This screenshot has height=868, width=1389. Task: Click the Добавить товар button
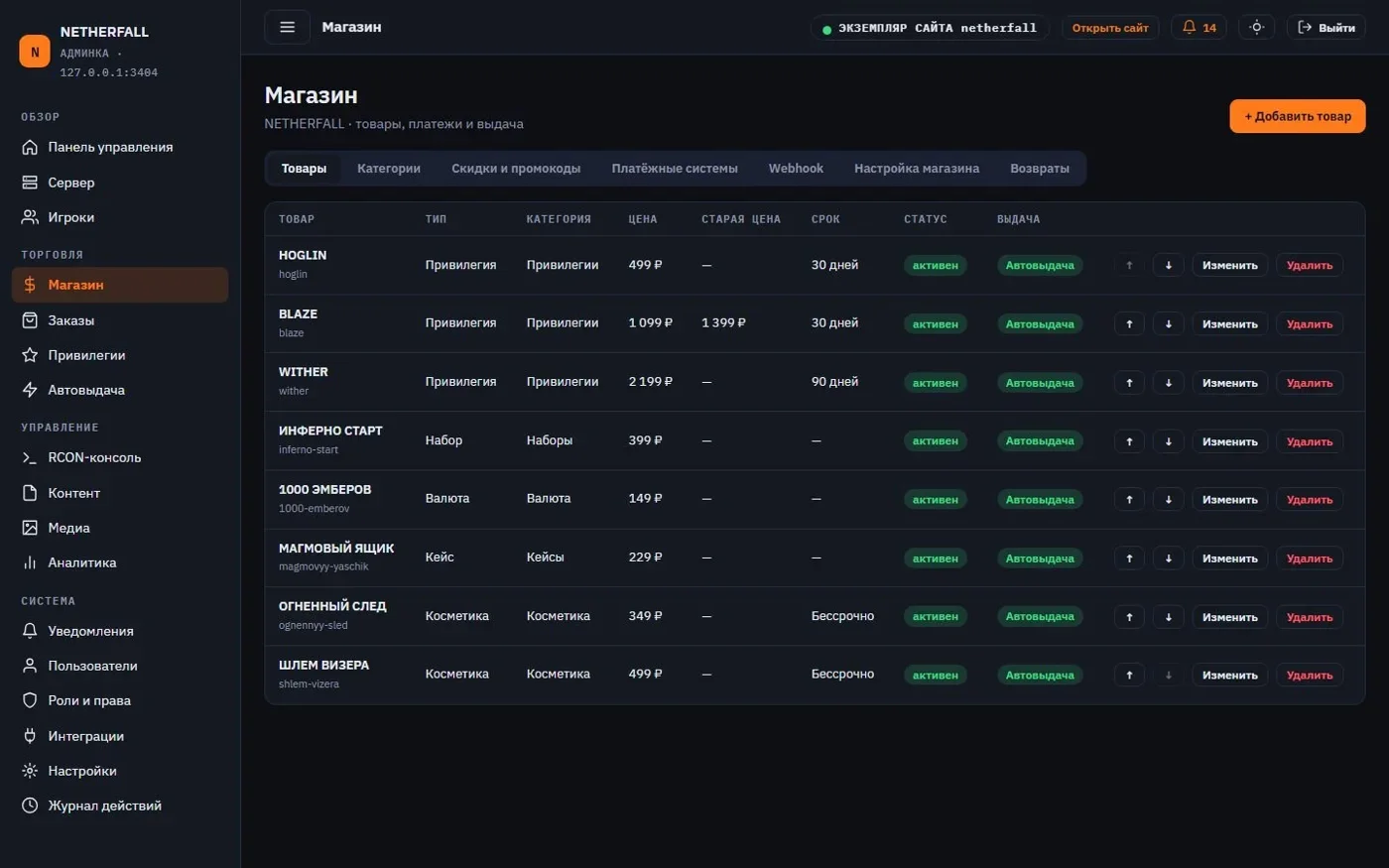click(x=1298, y=116)
